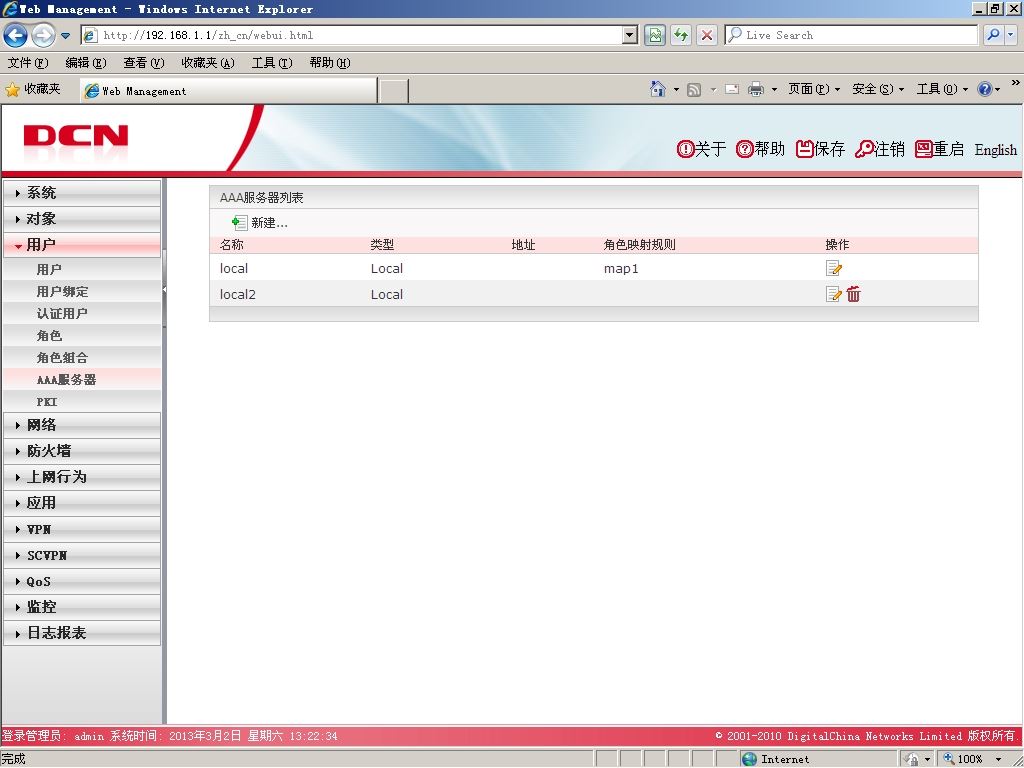1024x768 pixels.
Task: Expand the QoS menu section
Action: tap(82, 581)
